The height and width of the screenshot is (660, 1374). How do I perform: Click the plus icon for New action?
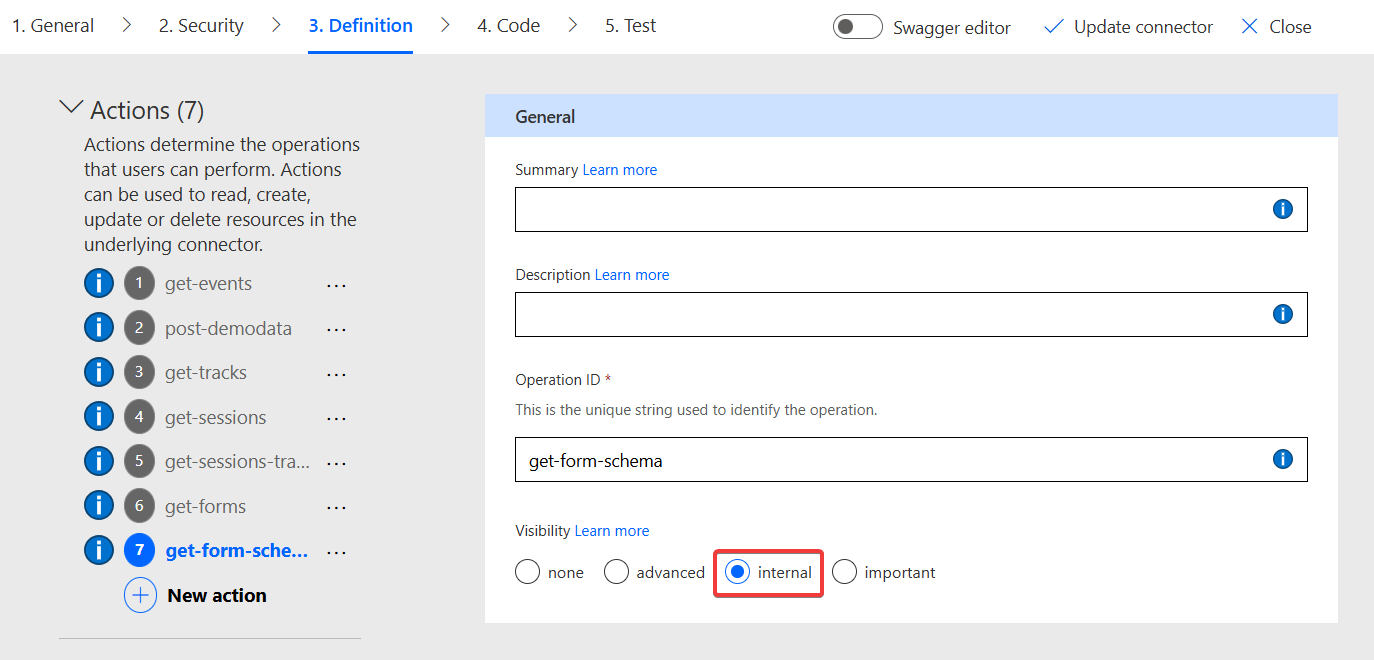point(140,595)
